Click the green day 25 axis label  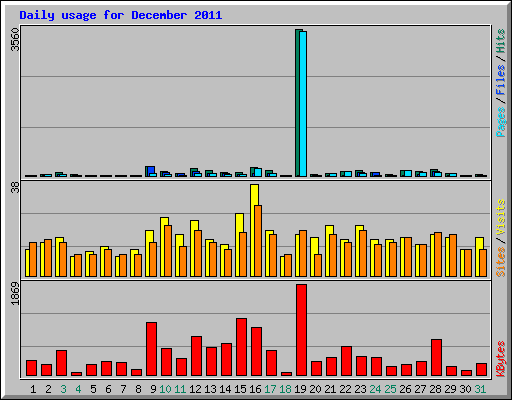click(390, 389)
